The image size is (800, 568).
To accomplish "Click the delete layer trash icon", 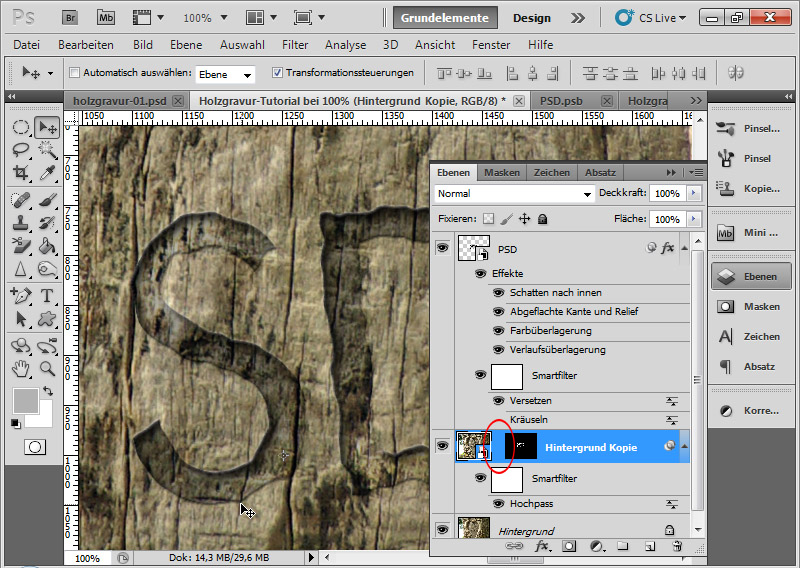I will (x=677, y=546).
